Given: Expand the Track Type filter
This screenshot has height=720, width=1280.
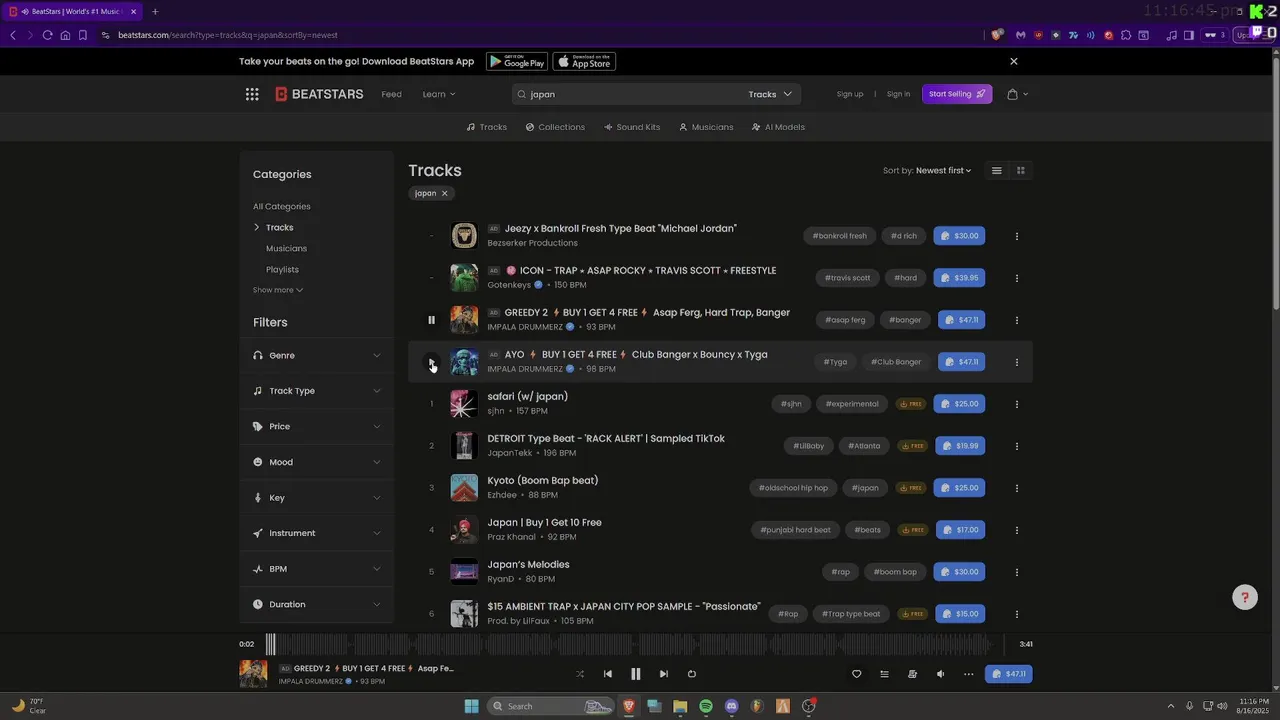Looking at the screenshot, I should click(x=316, y=391).
